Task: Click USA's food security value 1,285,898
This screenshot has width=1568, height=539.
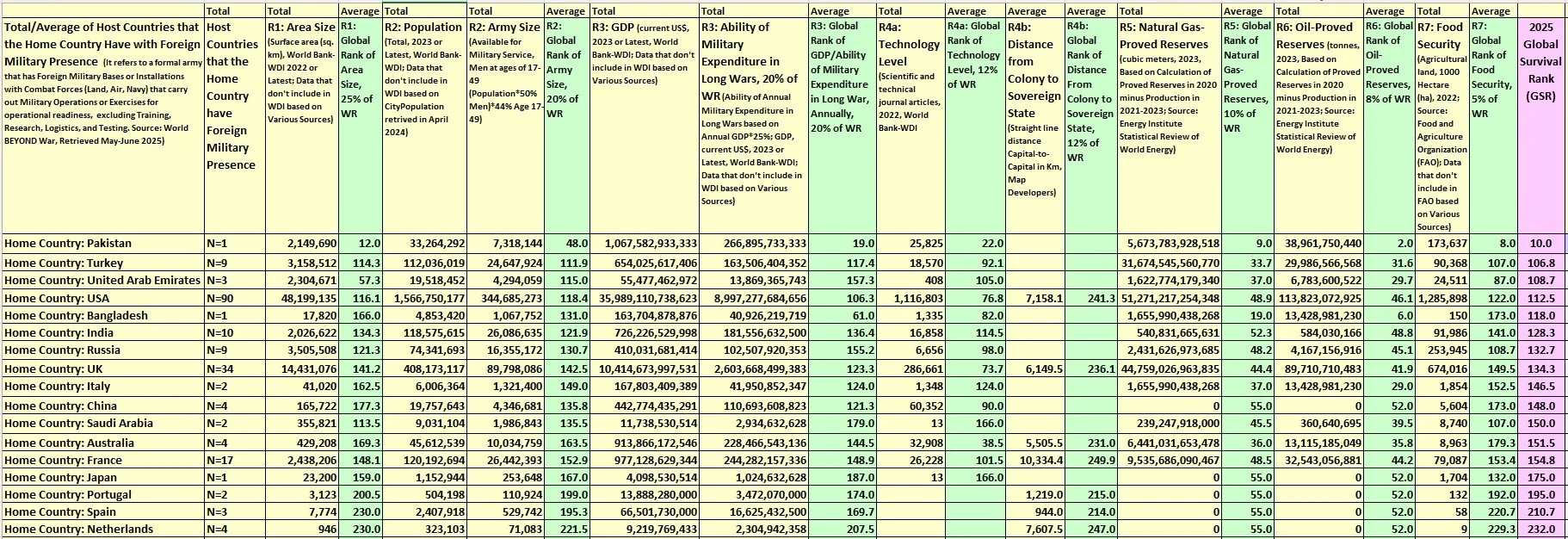Action: 1441,298
